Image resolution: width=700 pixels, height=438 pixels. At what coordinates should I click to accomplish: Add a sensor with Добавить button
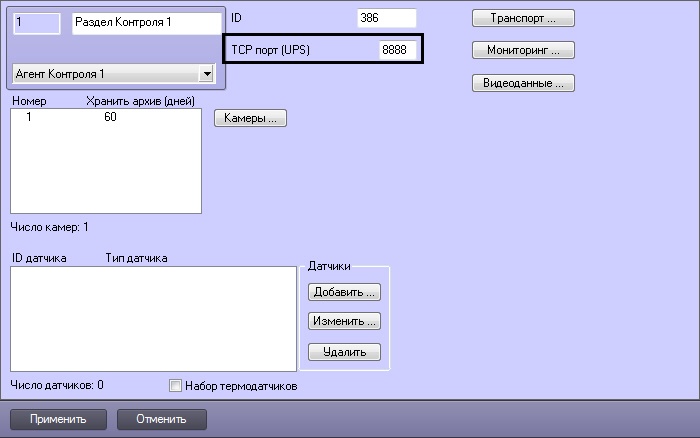pyautogui.click(x=344, y=292)
